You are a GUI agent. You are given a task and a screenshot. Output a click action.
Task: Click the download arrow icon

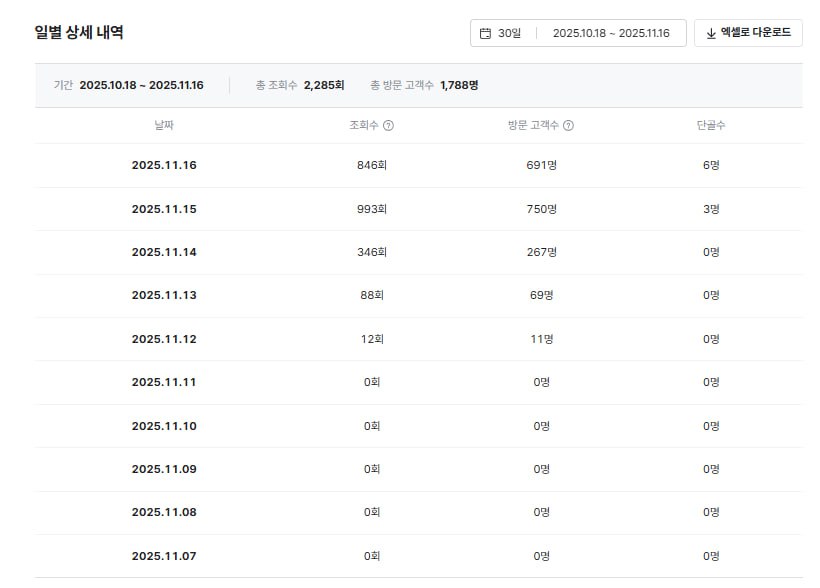[x=711, y=33]
